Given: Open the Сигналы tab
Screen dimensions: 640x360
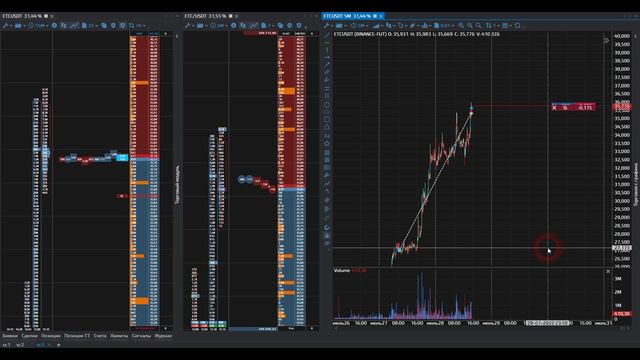Looking at the screenshot, I should (141, 336).
